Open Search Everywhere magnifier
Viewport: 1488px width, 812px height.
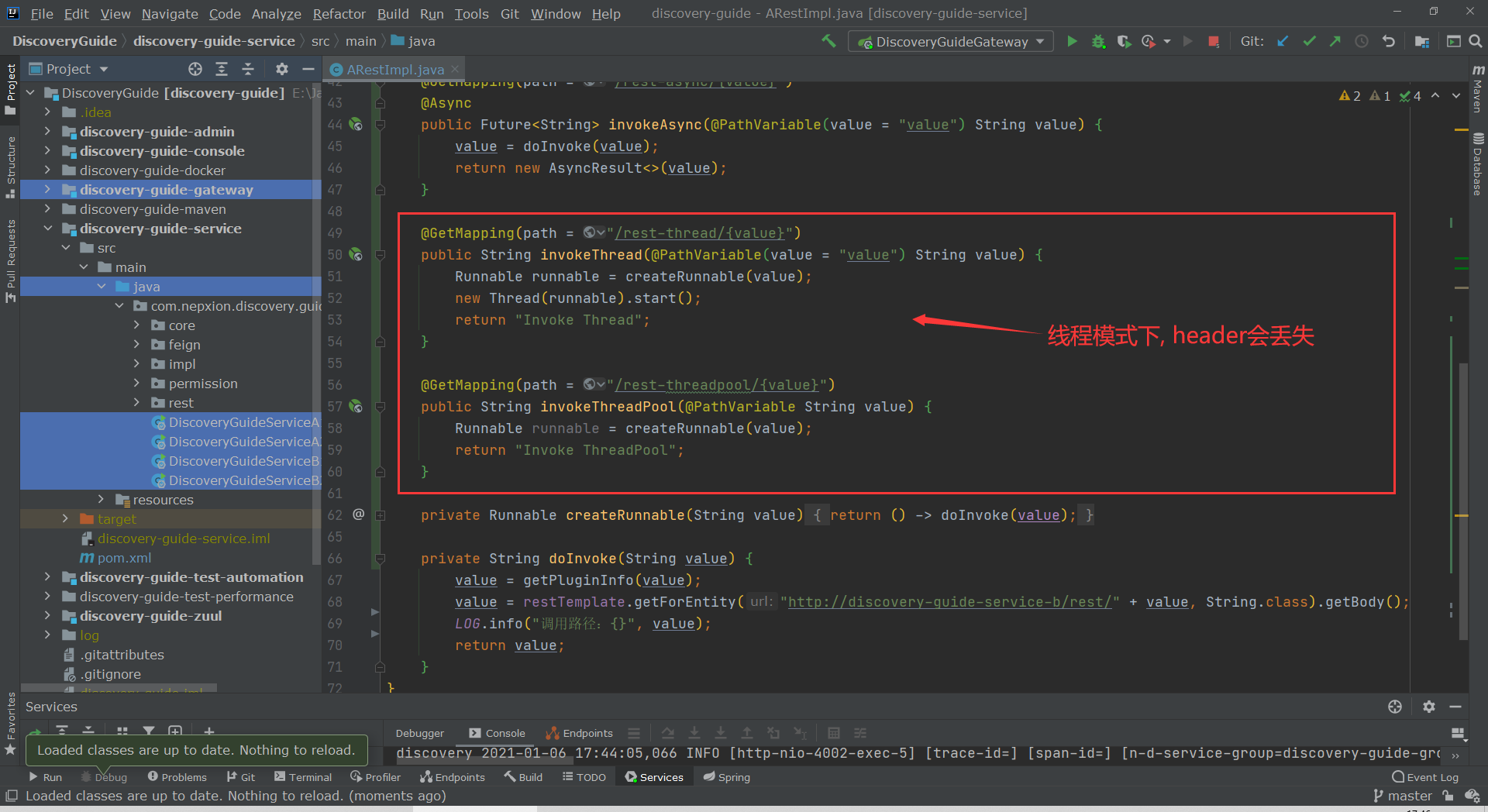pyautogui.click(x=1476, y=41)
